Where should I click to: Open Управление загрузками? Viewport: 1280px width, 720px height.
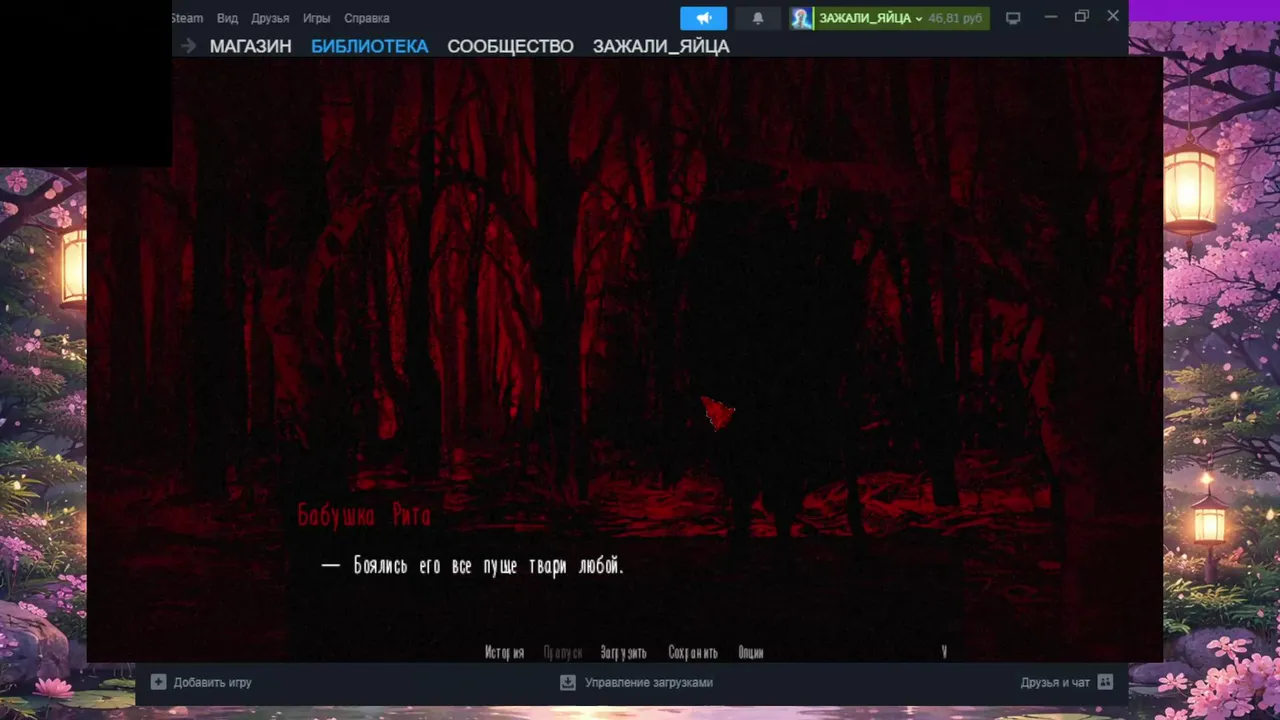[x=649, y=682]
